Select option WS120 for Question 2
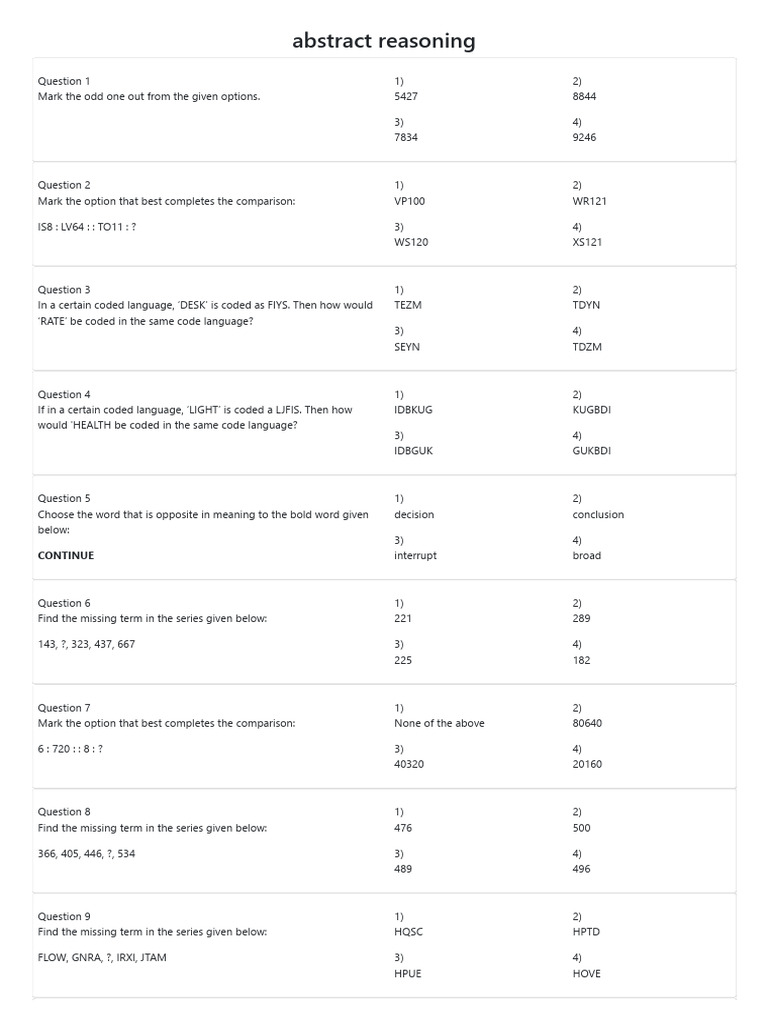This screenshot has height=1024, width=768. tap(411, 242)
